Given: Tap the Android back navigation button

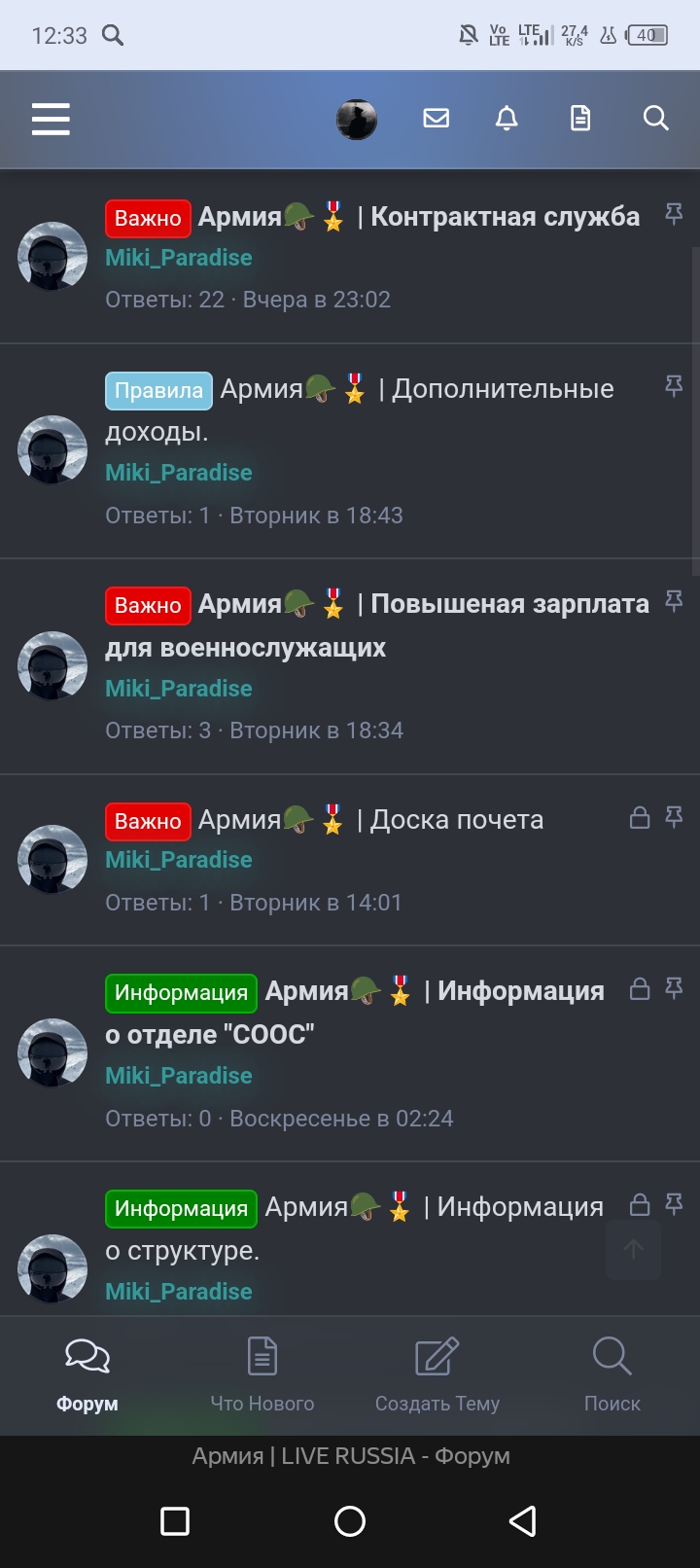Looking at the screenshot, I should pos(523,1521).
